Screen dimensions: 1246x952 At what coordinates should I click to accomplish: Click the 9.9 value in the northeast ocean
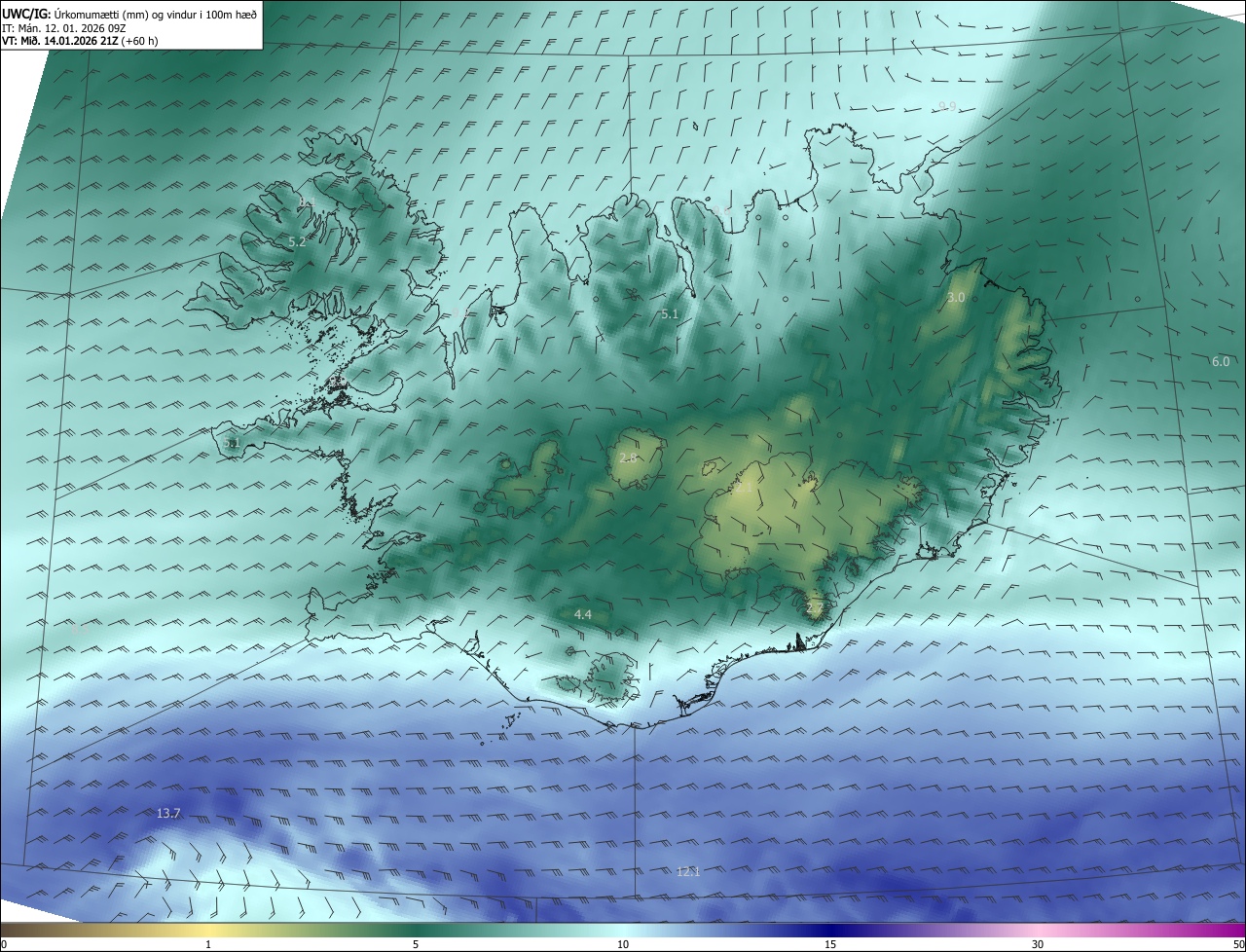[x=947, y=106]
